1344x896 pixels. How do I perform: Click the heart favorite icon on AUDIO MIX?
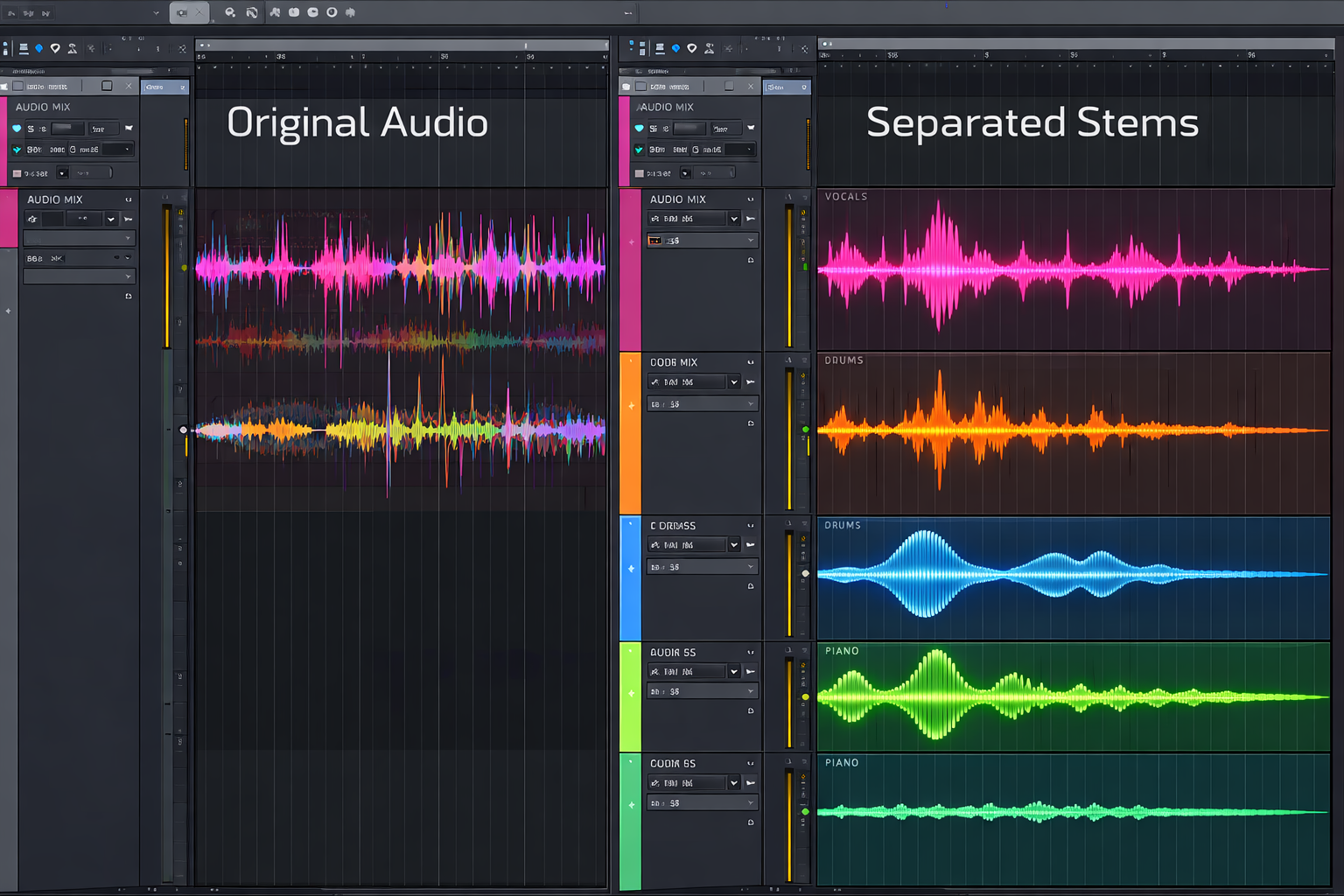[x=17, y=128]
